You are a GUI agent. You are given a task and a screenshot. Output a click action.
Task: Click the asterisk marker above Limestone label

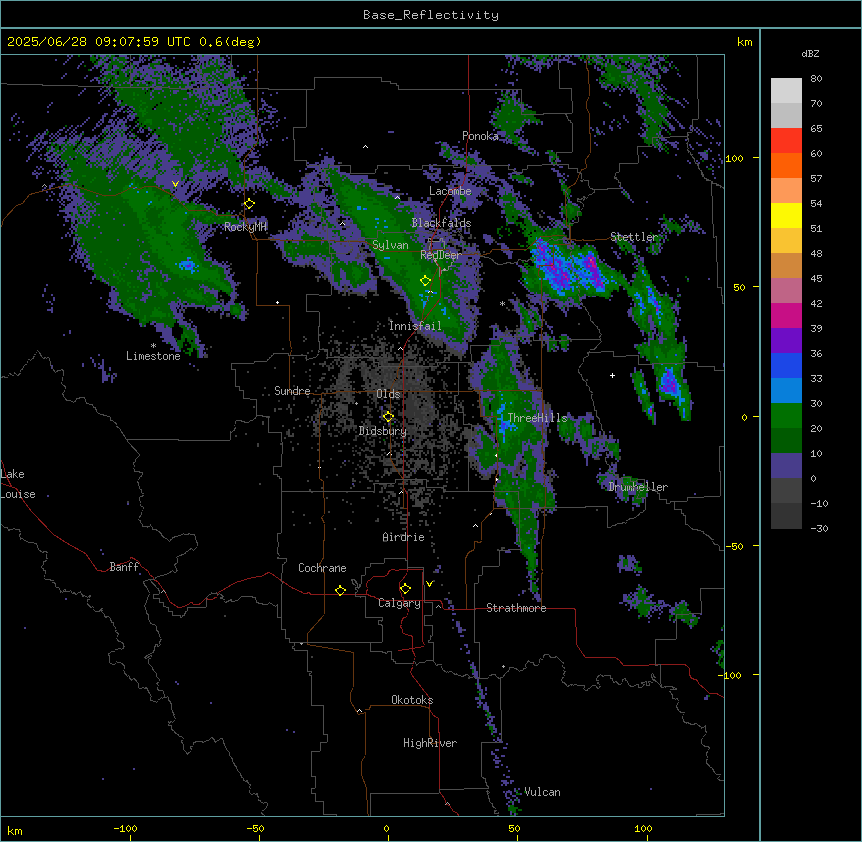coord(153,346)
